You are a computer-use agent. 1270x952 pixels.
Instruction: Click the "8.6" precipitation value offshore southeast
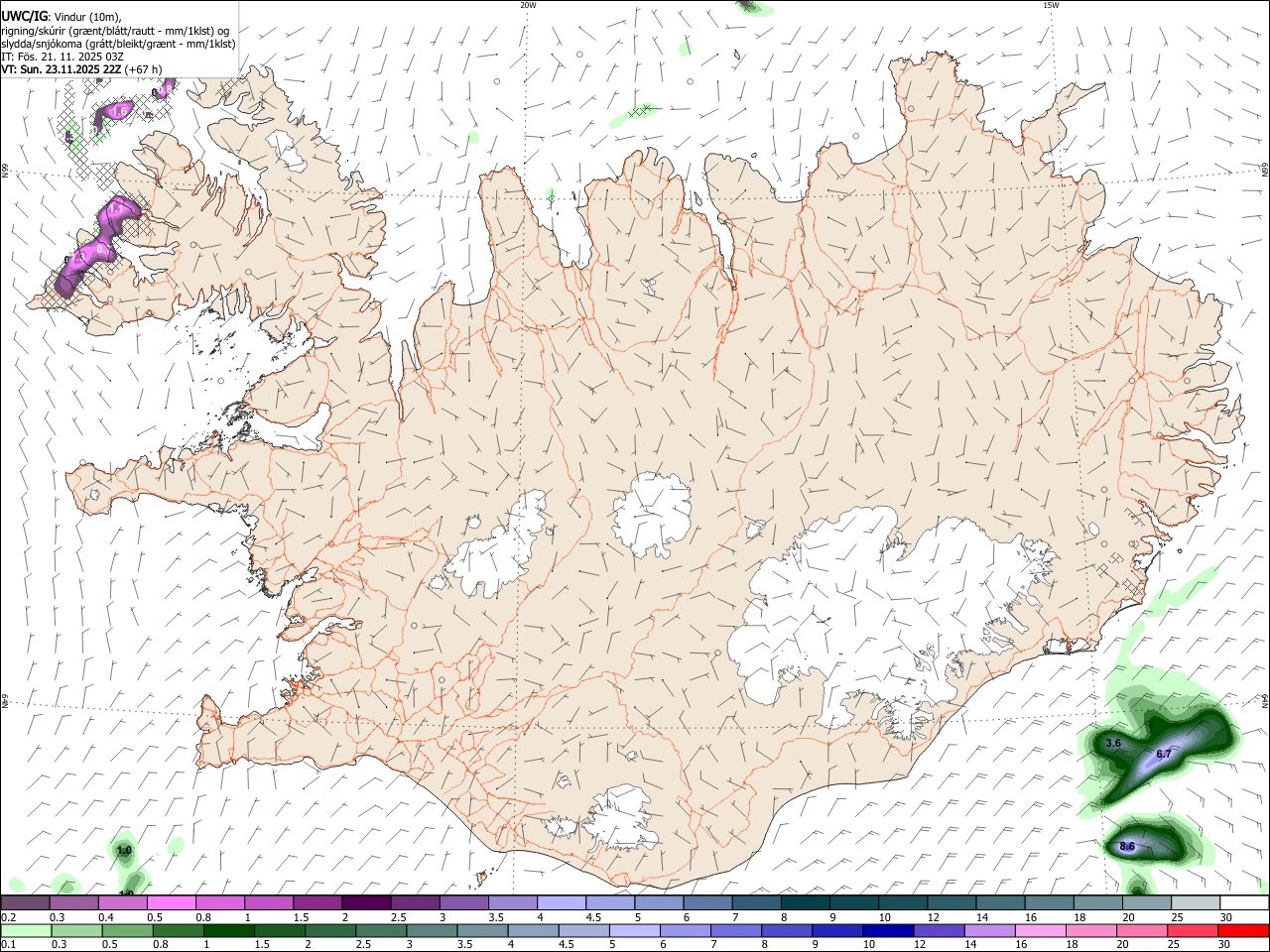tap(1127, 846)
